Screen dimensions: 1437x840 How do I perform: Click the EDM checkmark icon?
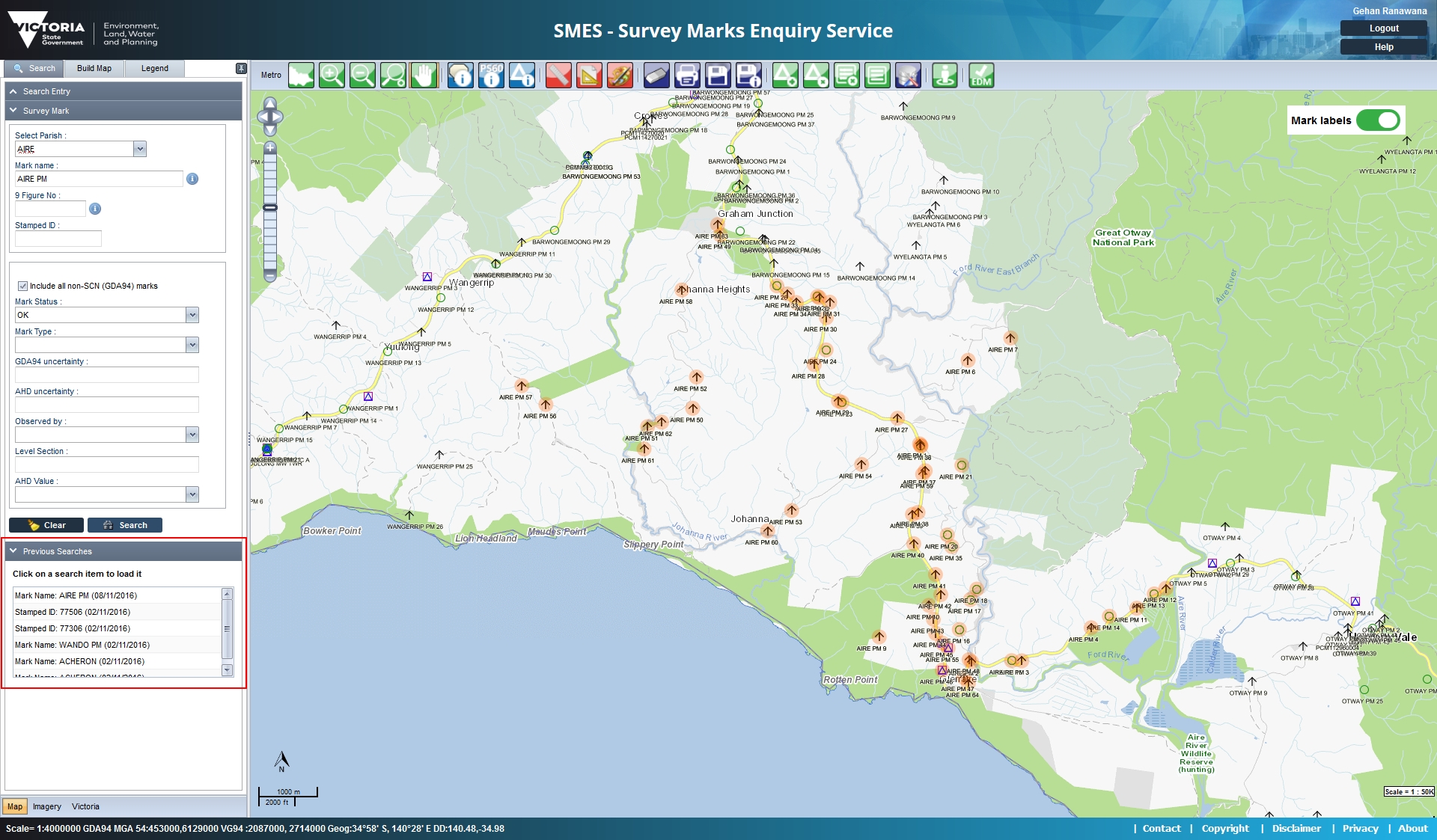(x=981, y=76)
